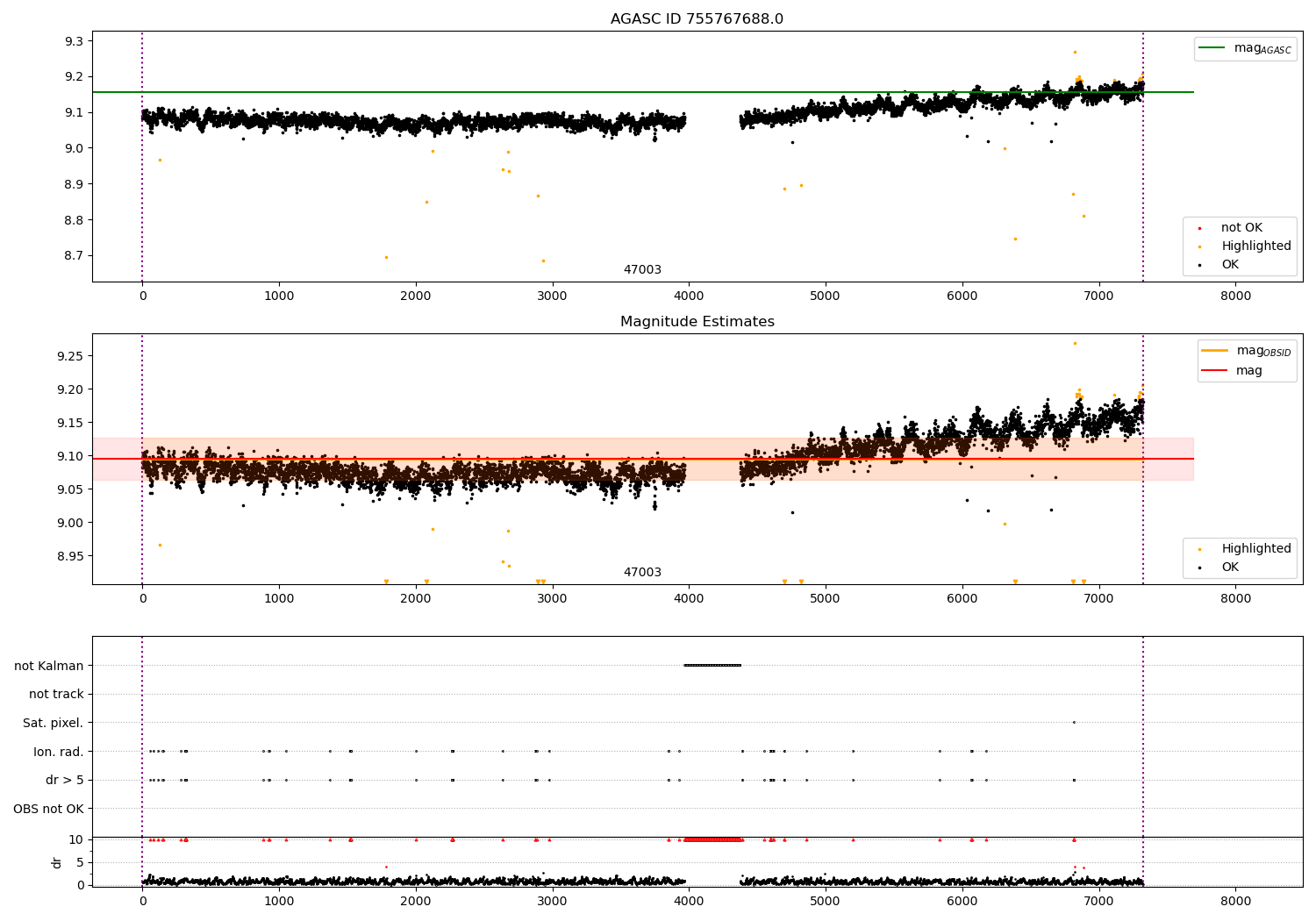The image size is (1316, 921).
Task: Click 'not OK' entry in top plot legend
Action: 1241,227
